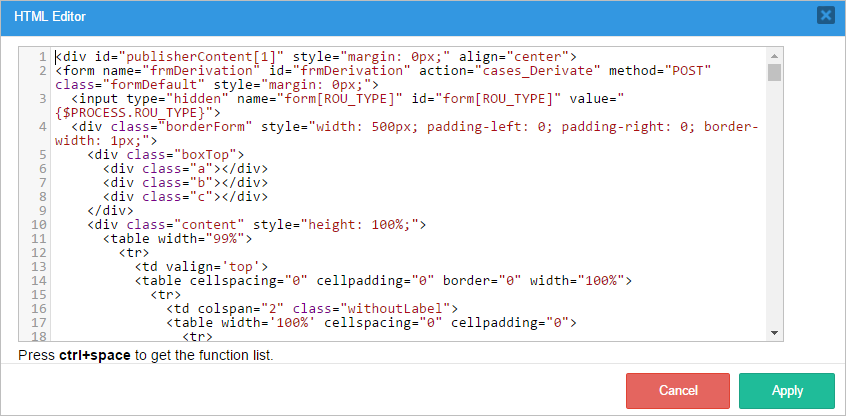Image resolution: width=846 pixels, height=416 pixels.
Task: Cancel the HTML edits
Action: pos(677,391)
